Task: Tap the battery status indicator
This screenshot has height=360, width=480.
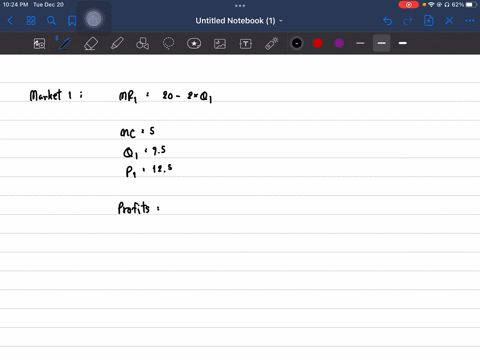Action: tap(472, 5)
